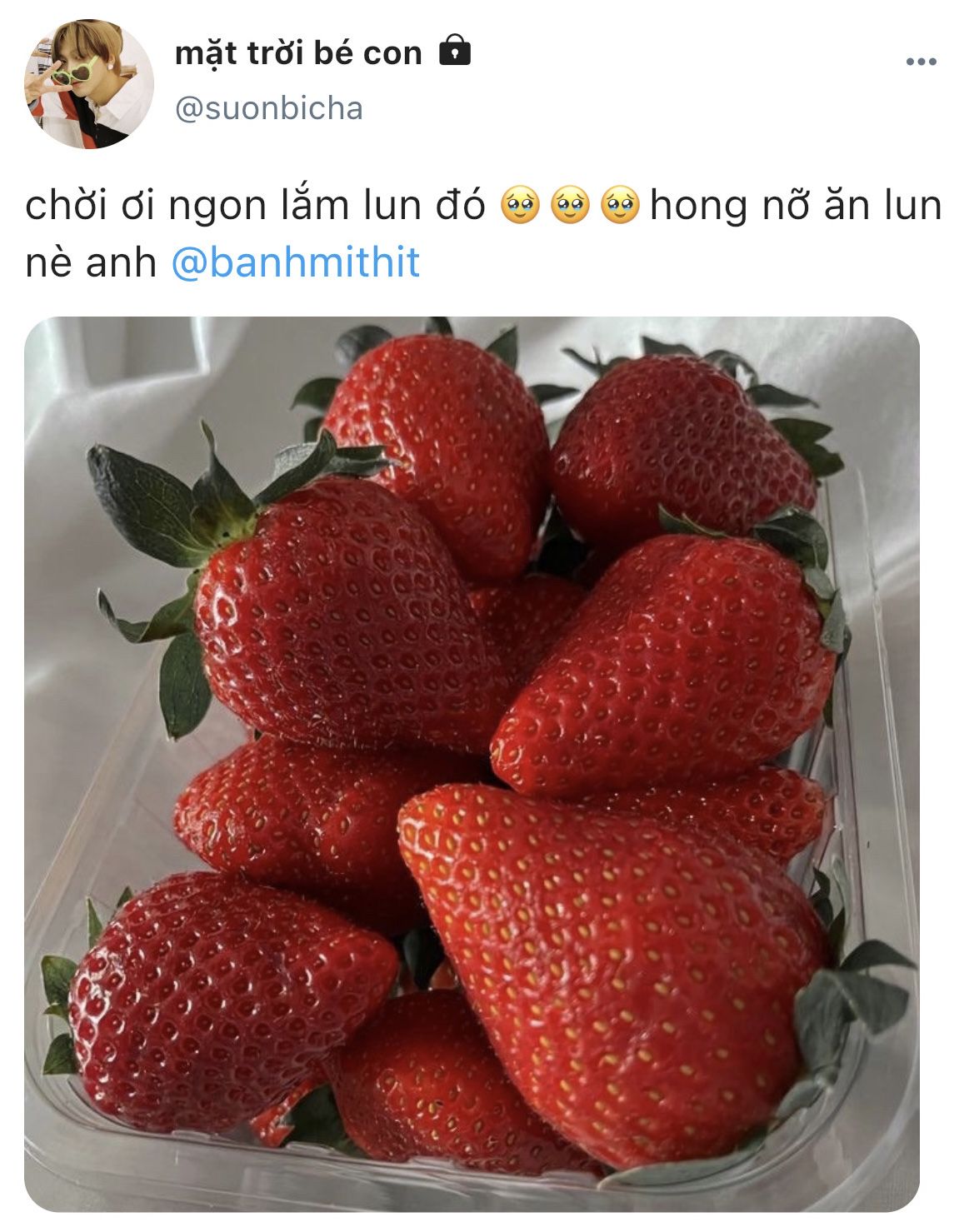Follow the @banhmithit mention link
This screenshot has height=1232, width=974.
(x=296, y=262)
